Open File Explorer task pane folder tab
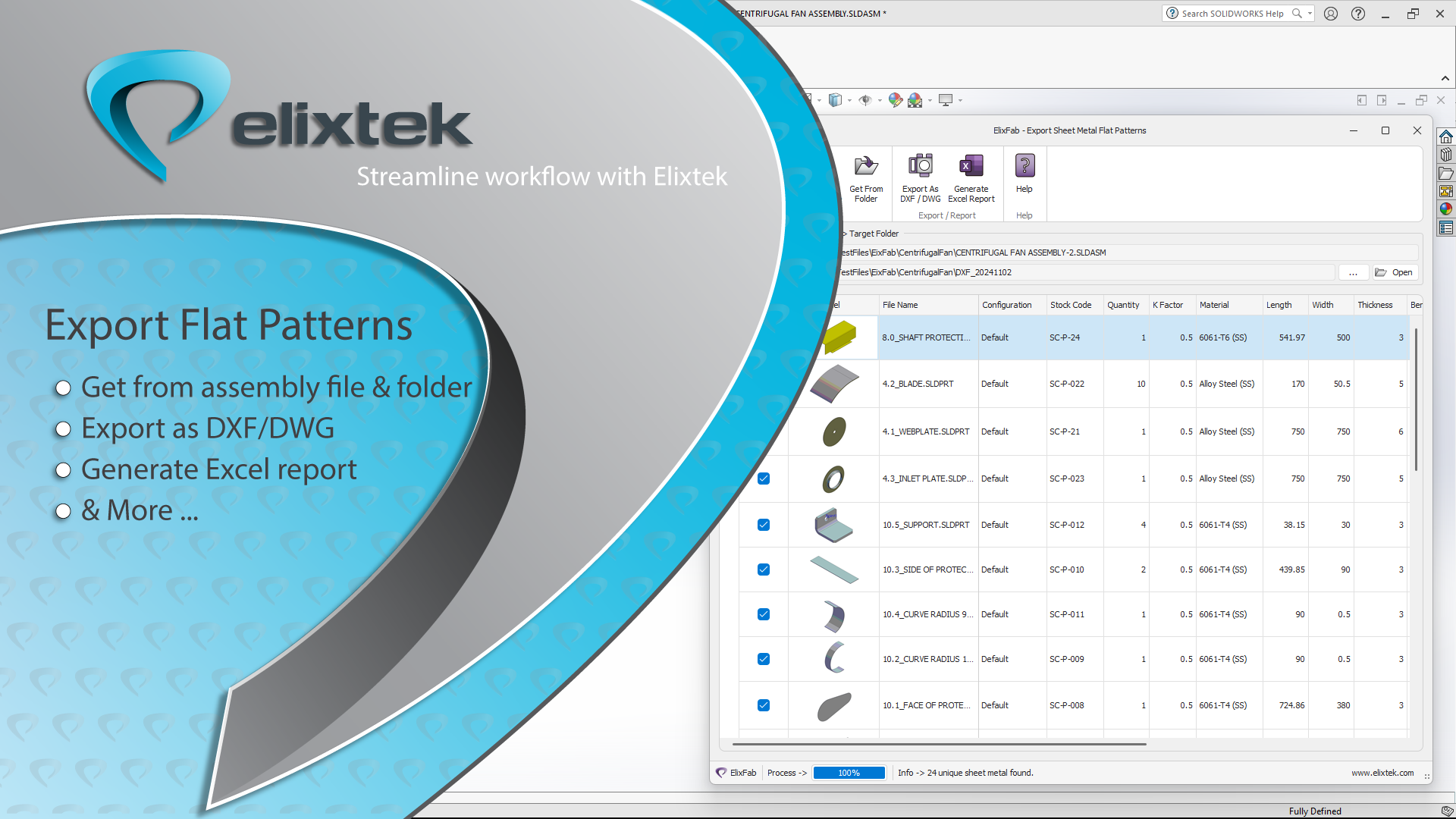This screenshot has height=819, width=1456. [1446, 173]
